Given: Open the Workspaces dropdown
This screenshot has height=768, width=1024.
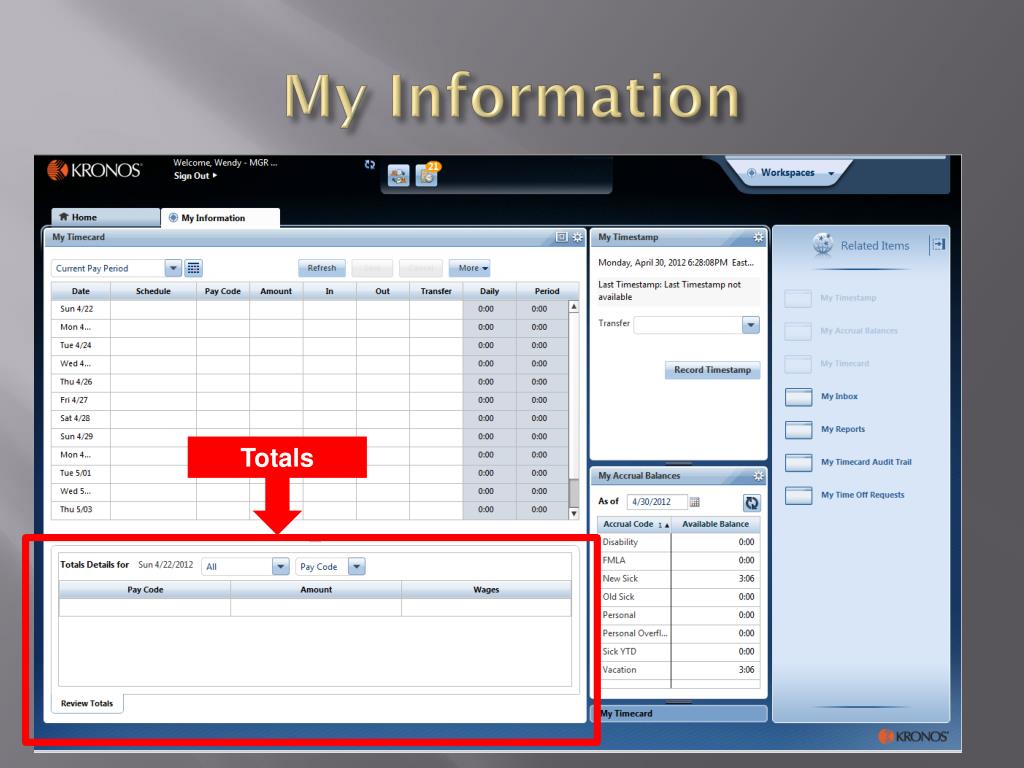Looking at the screenshot, I should pos(790,172).
